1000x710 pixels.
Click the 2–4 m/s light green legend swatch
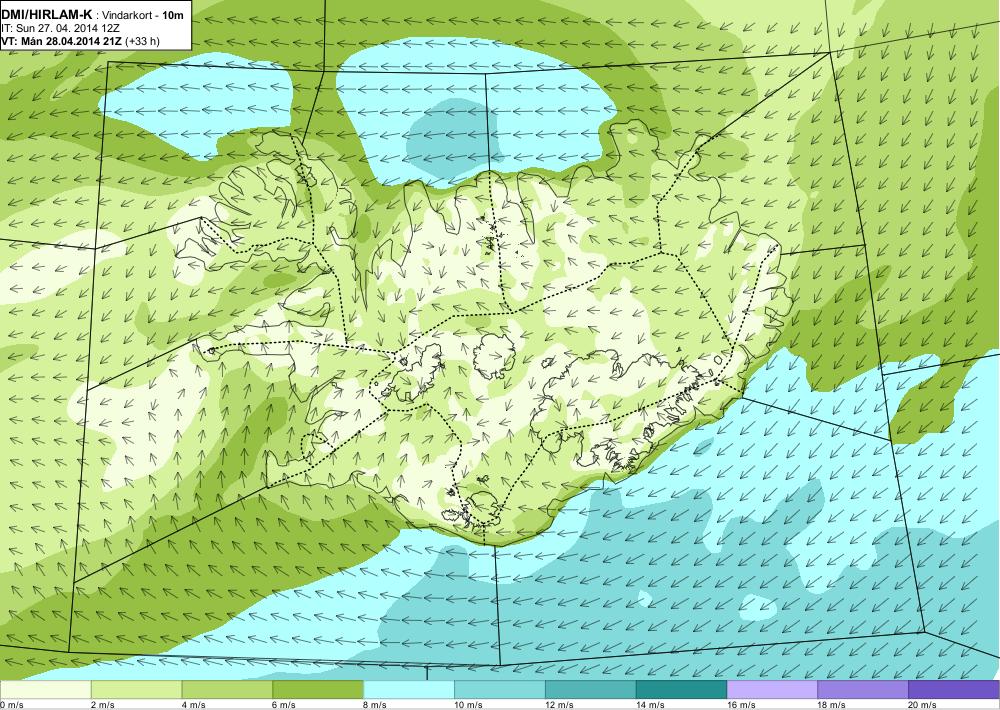click(136, 690)
